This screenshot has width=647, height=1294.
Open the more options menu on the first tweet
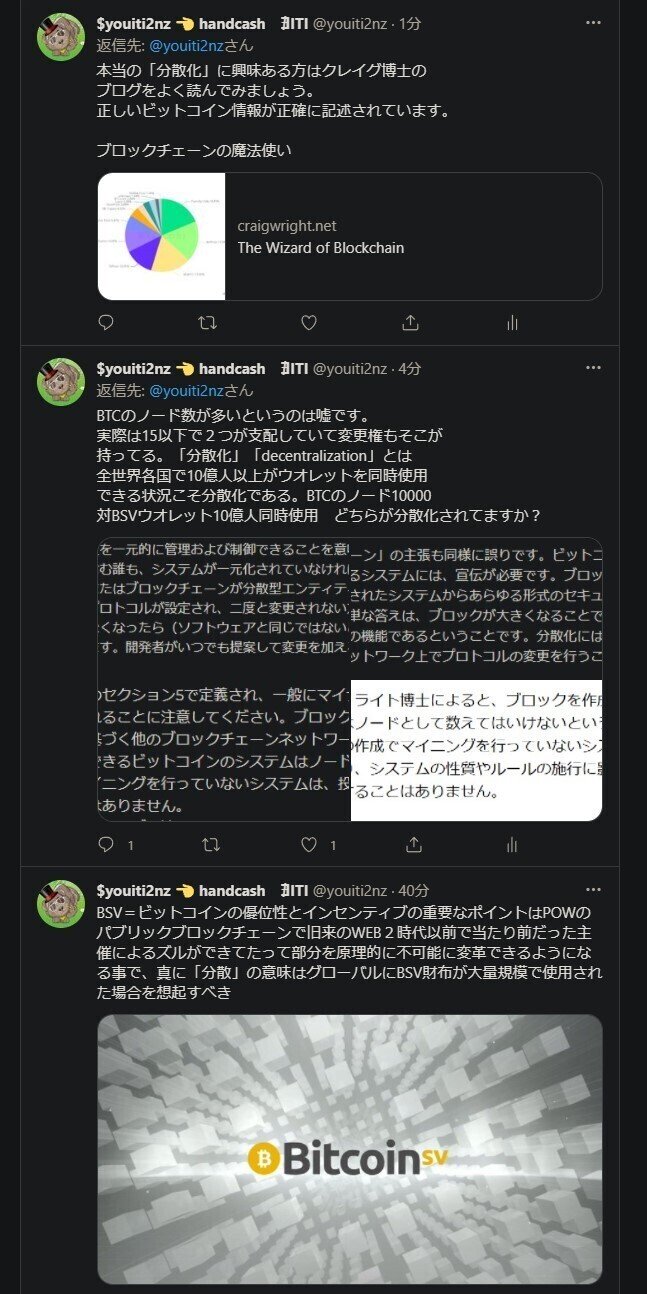pos(594,23)
